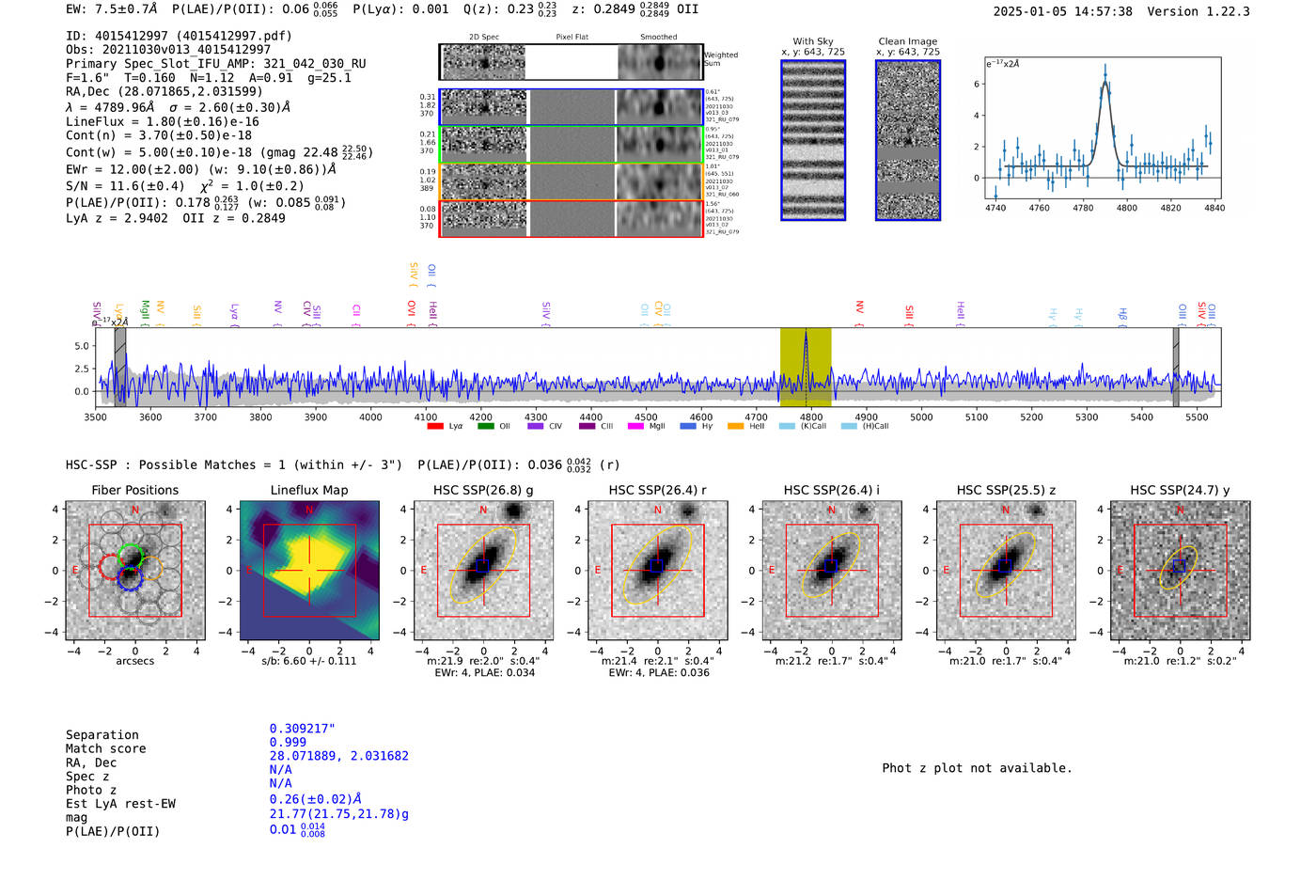Click the green-bordered 2D spectrum fiber row
This screenshot has width=1316, height=896.
click(571, 144)
